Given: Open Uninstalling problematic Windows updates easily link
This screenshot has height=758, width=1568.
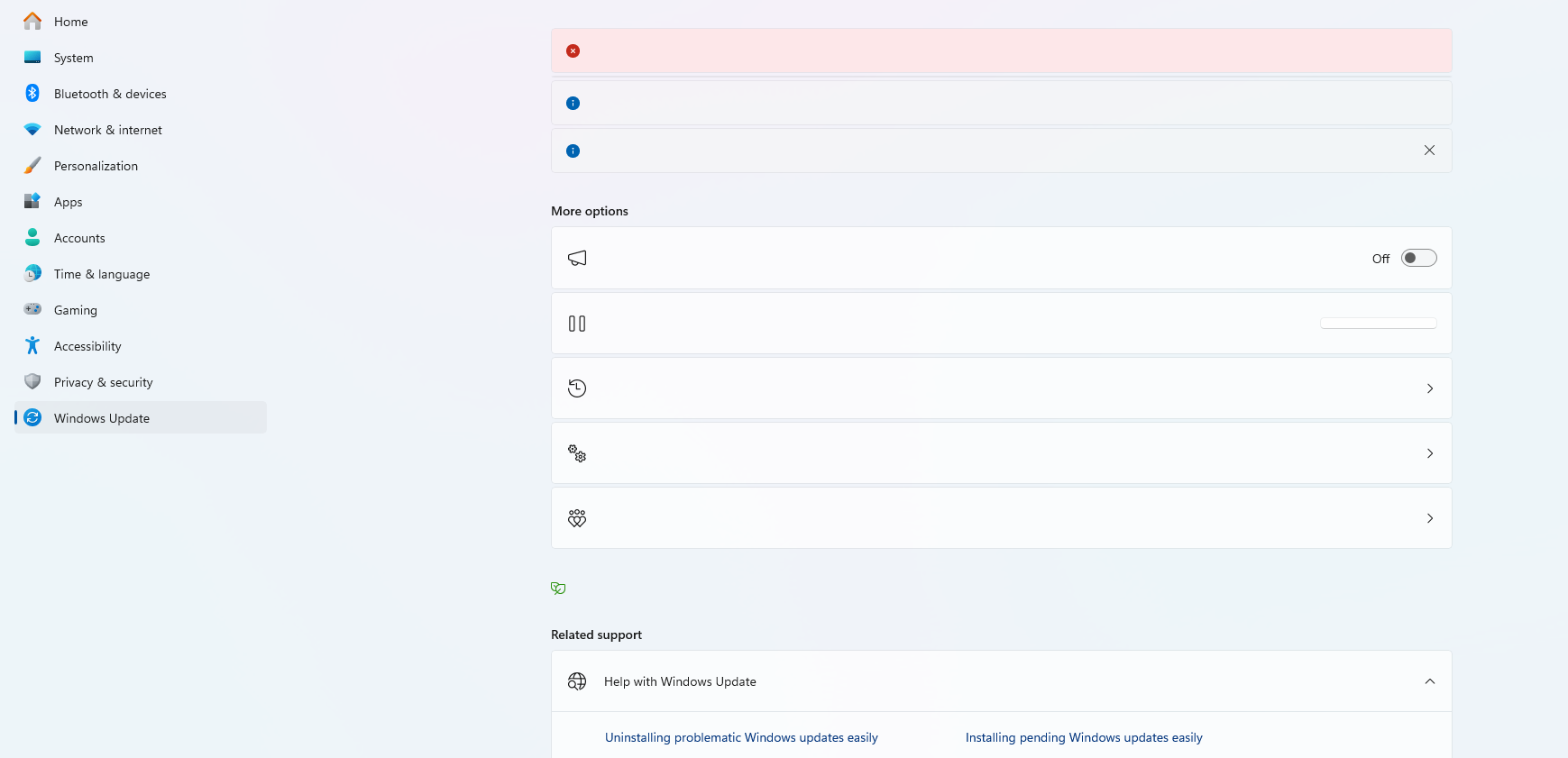Looking at the screenshot, I should click(741, 737).
